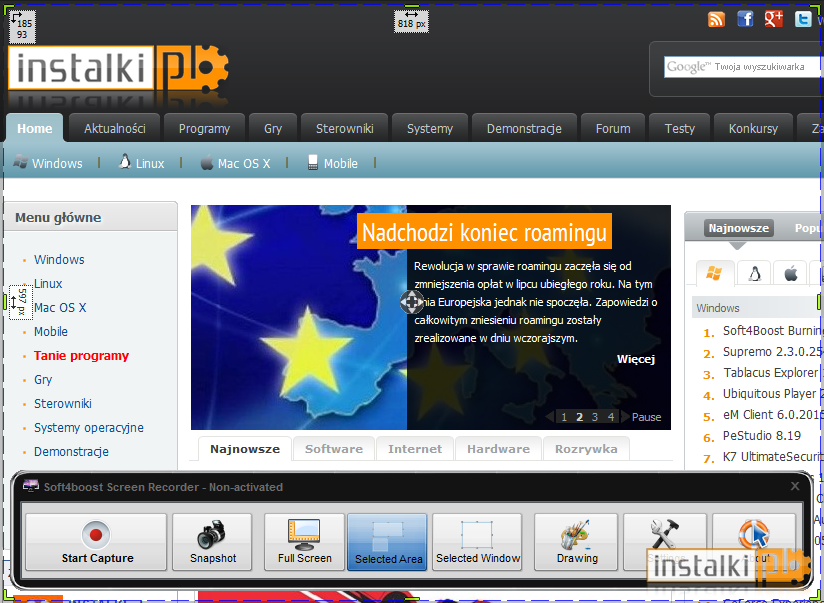
Task: Select the Windows tab icon in Najnowsze panel
Action: point(714,273)
